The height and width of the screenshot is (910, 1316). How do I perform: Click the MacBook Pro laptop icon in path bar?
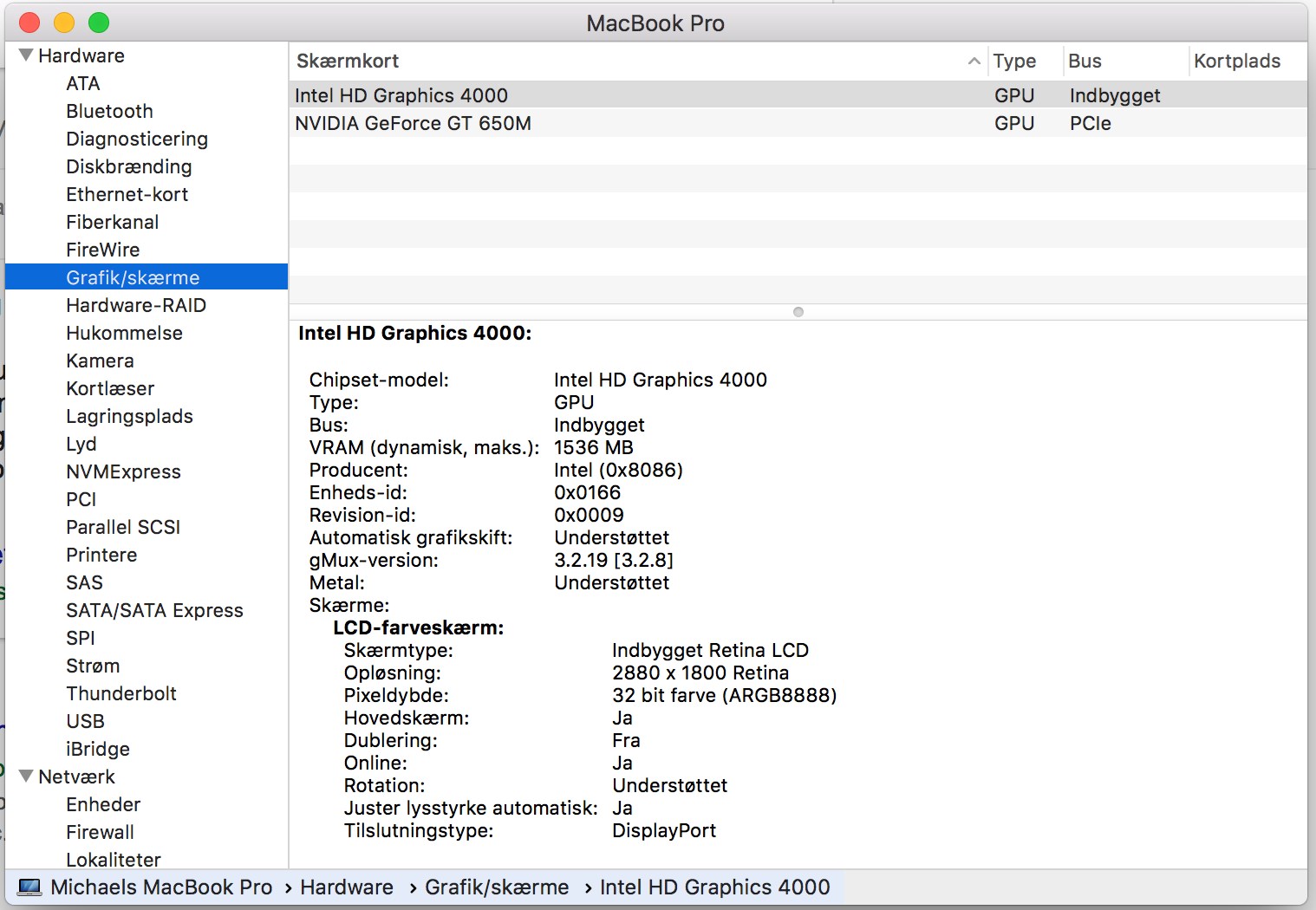(30, 887)
